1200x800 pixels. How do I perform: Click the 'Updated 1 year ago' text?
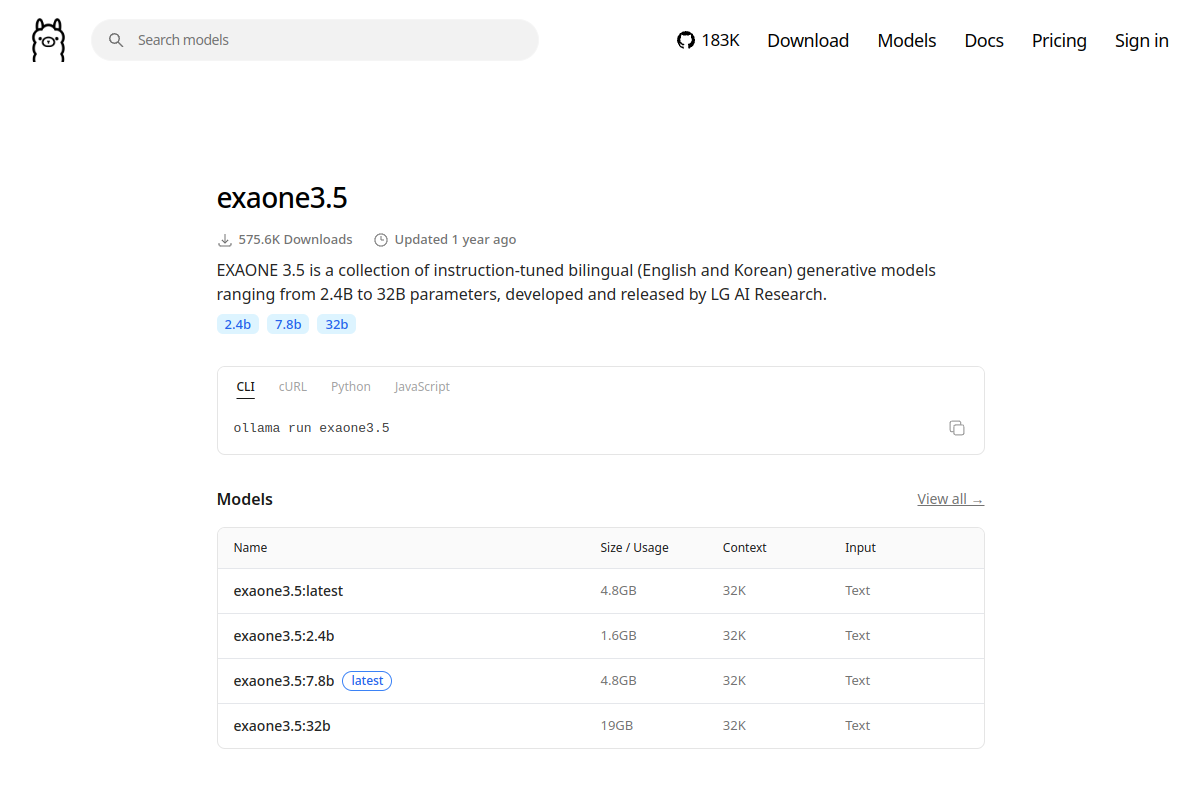(x=455, y=240)
